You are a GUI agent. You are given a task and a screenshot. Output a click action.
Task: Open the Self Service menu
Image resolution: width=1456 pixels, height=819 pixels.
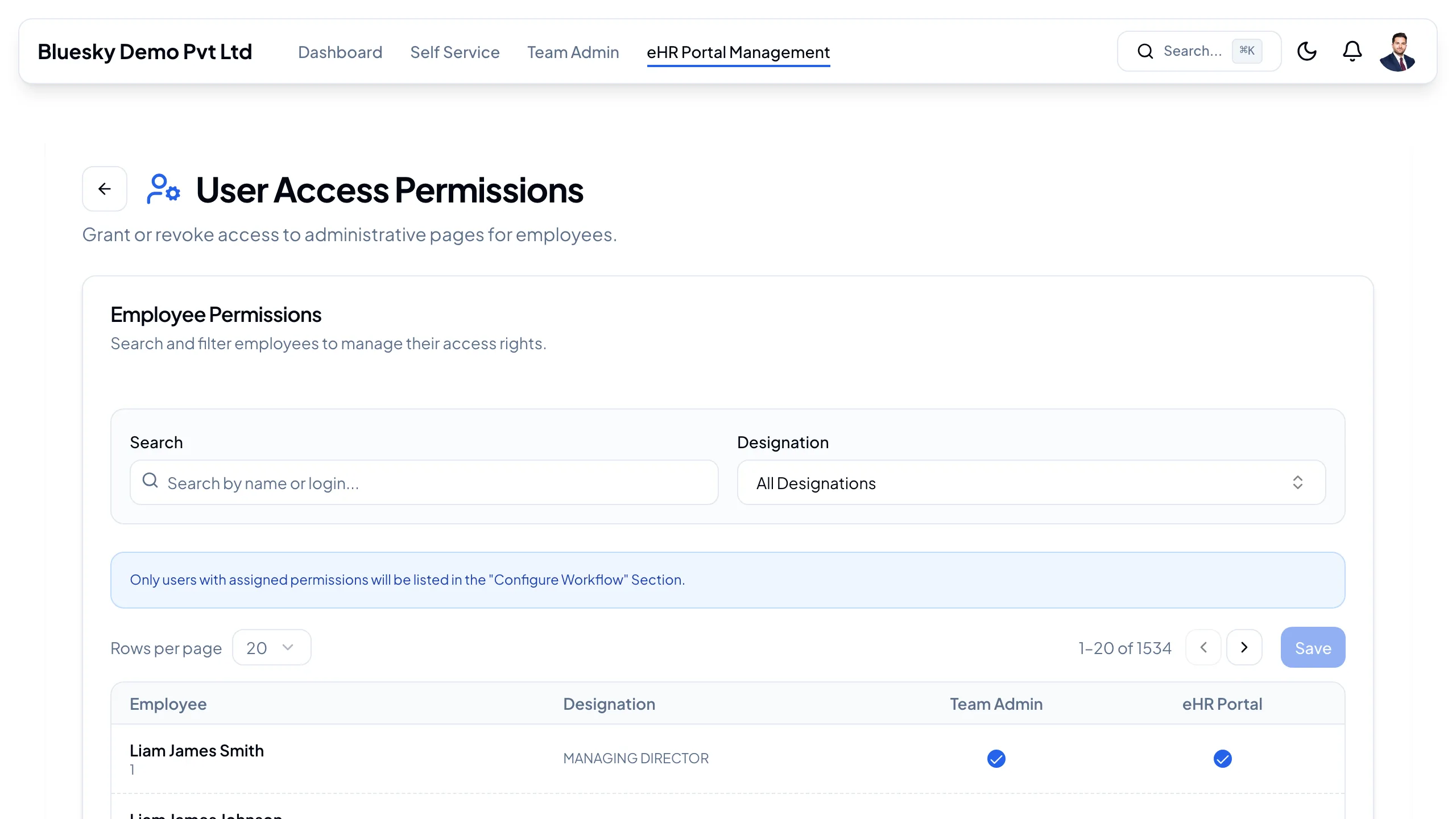[455, 52]
